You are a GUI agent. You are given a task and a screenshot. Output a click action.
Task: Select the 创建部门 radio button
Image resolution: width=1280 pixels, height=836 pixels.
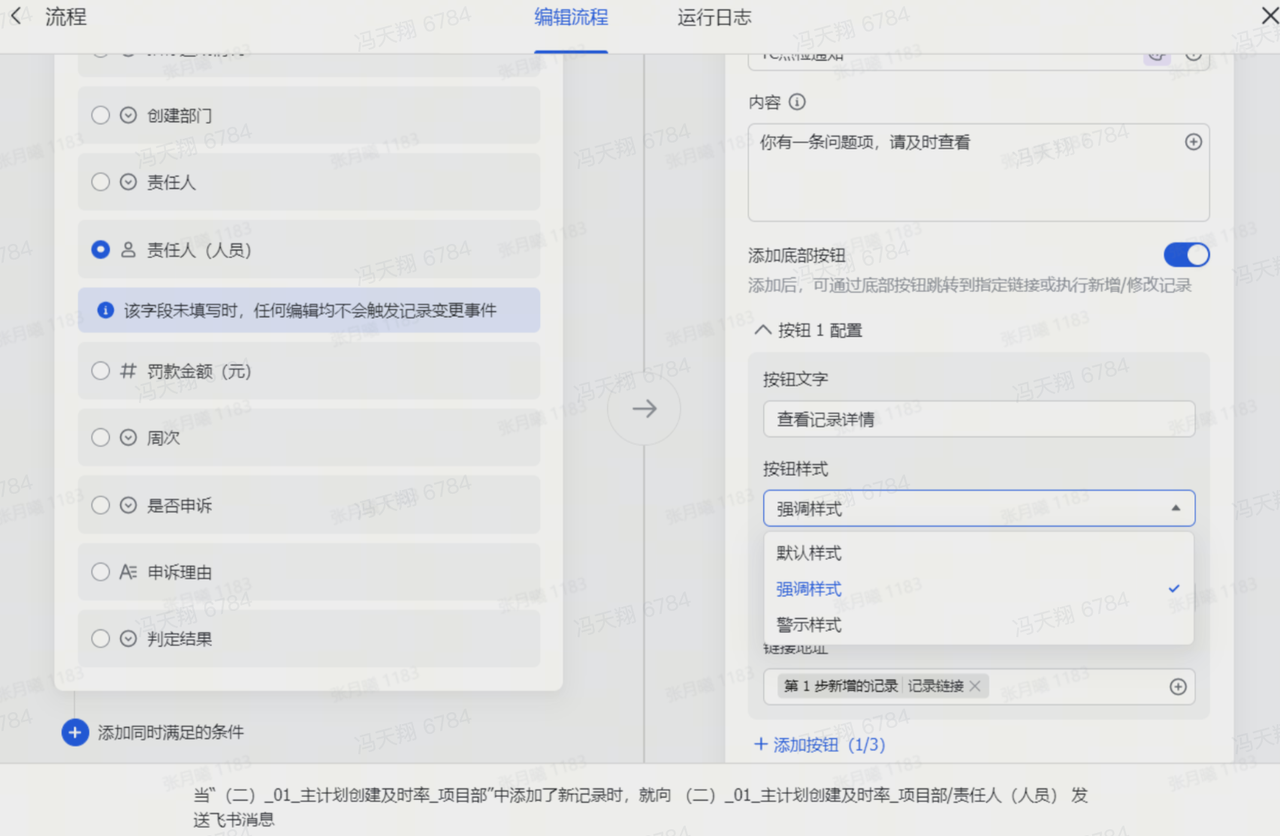[100, 115]
